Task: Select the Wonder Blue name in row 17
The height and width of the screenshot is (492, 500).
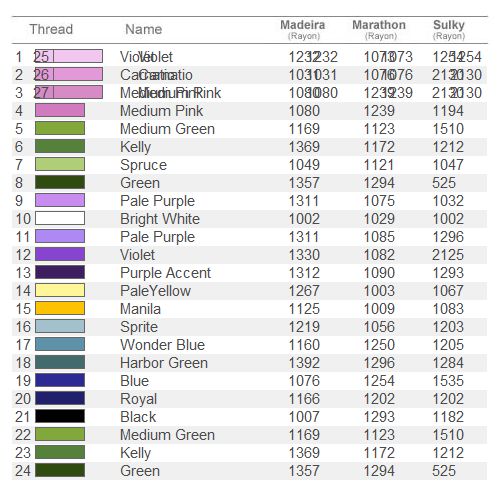Action: pos(162,345)
